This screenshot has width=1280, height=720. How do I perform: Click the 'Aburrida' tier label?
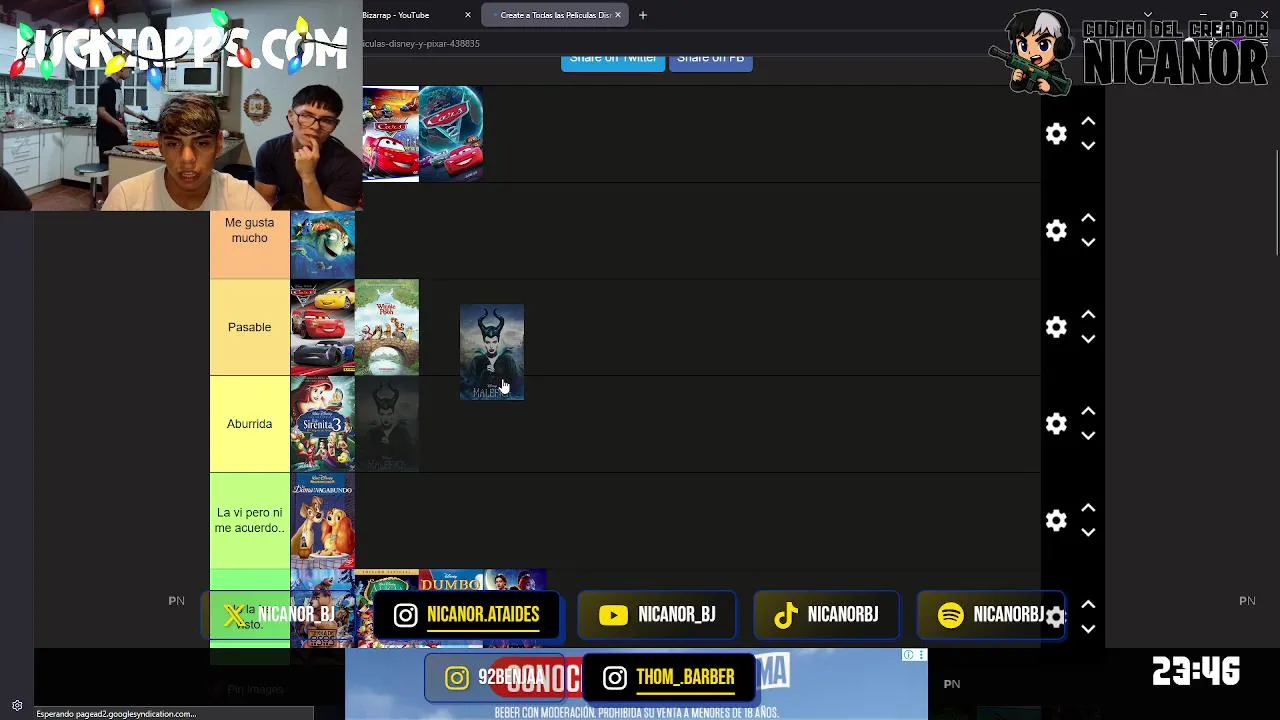249,424
